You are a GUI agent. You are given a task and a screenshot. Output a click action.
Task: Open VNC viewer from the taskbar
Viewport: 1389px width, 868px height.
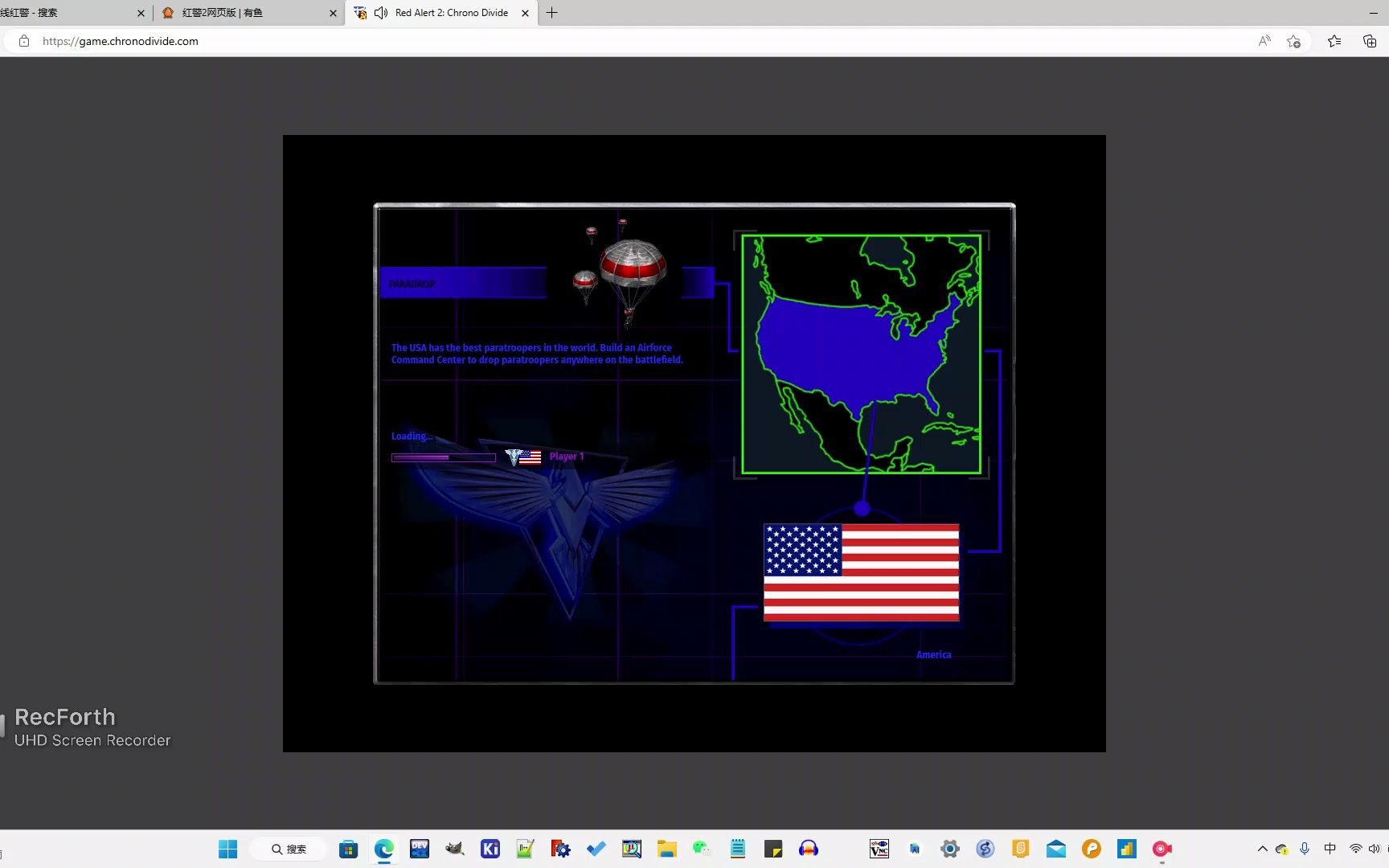tap(879, 849)
